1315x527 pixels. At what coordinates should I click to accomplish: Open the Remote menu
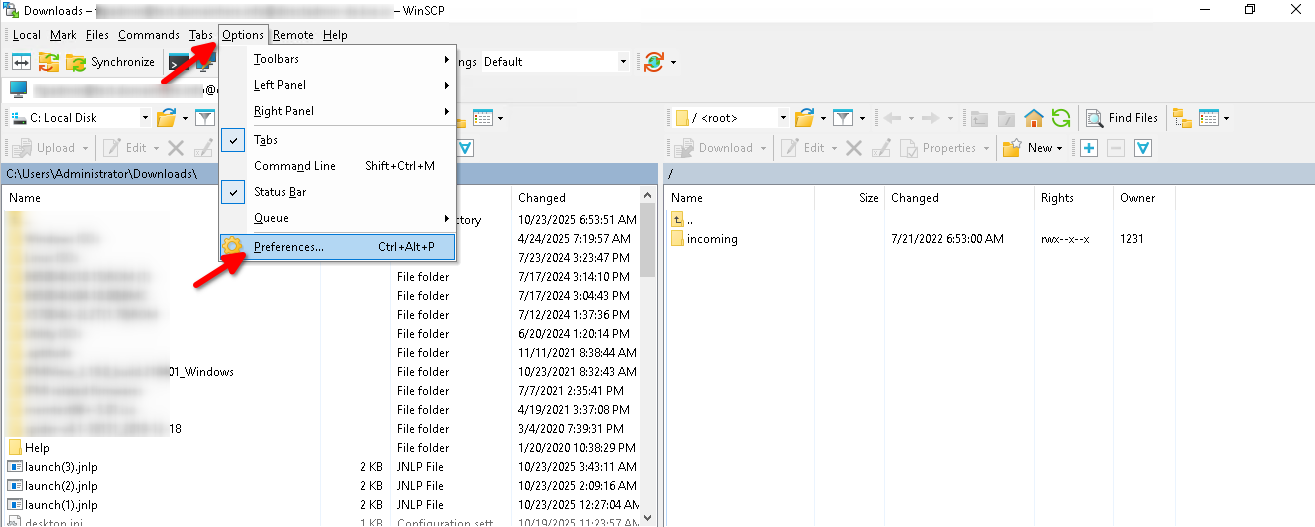pyautogui.click(x=293, y=35)
